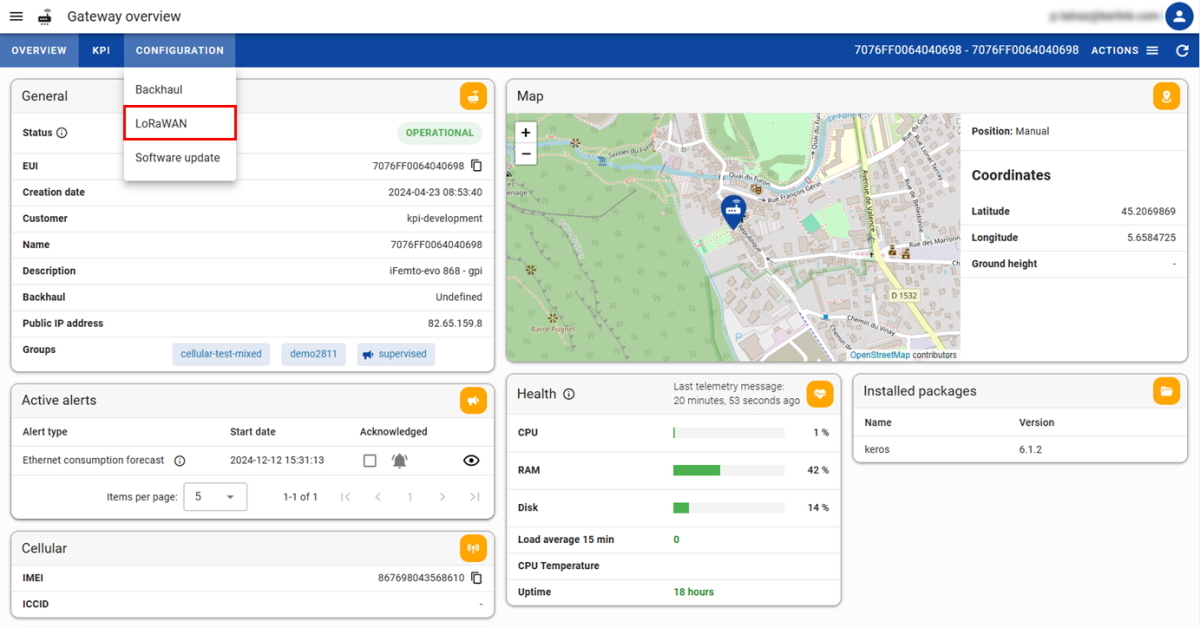Open the user account avatar

click(1177, 16)
